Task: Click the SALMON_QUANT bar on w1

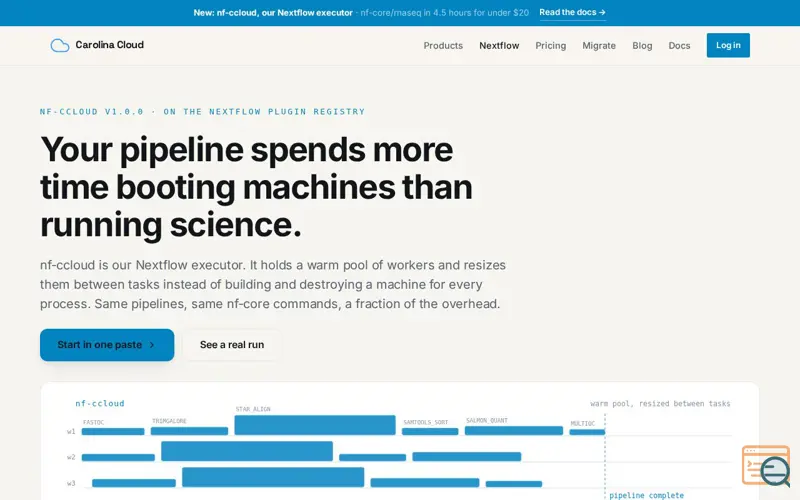Action: pyautogui.click(x=514, y=431)
